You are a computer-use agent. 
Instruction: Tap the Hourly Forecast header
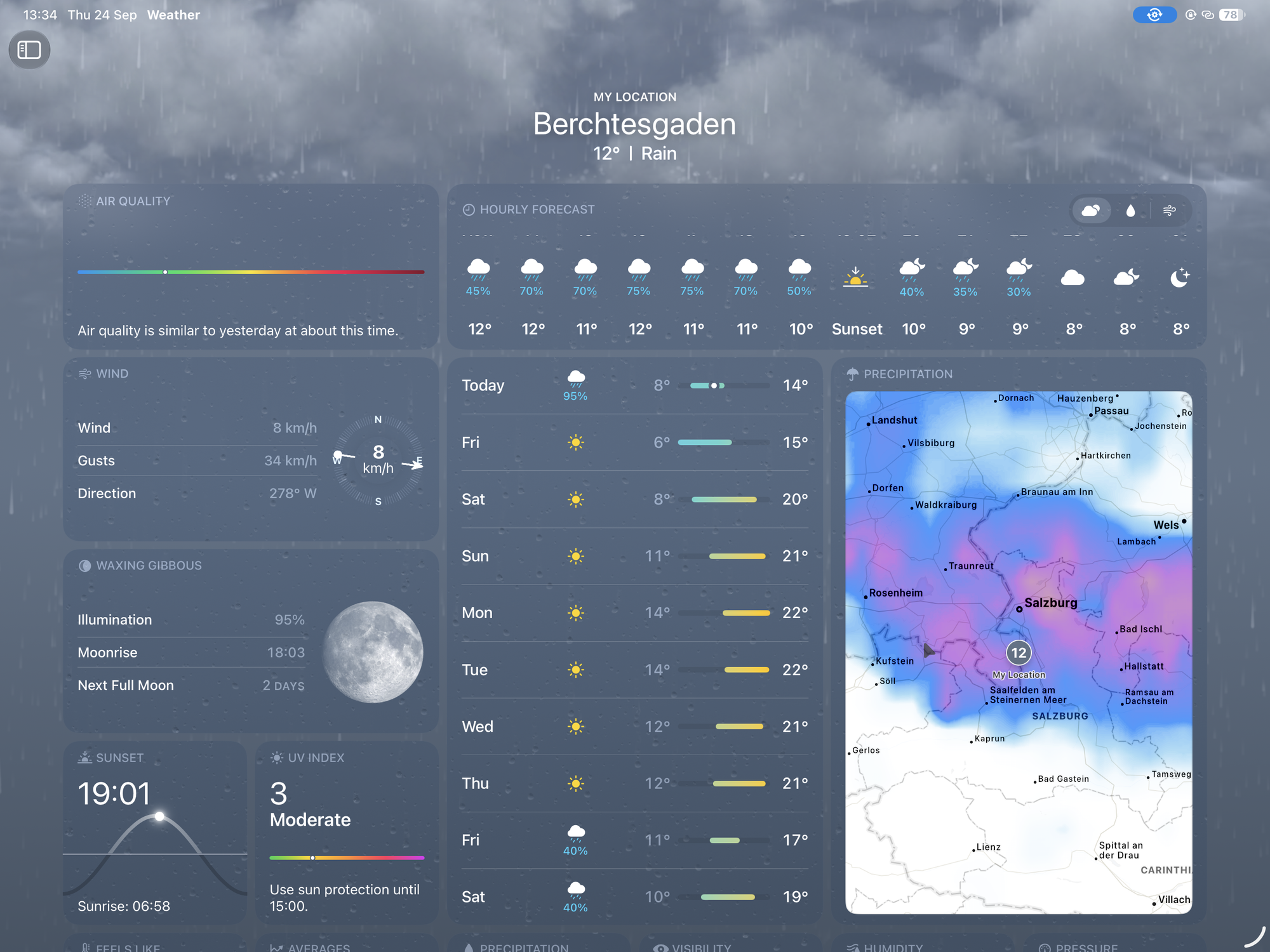coord(529,209)
